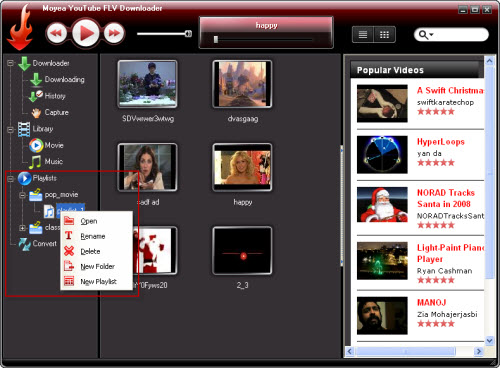This screenshot has width=500, height=368.
Task: Click the Library film strip icon
Action: pyautogui.click(x=24, y=129)
